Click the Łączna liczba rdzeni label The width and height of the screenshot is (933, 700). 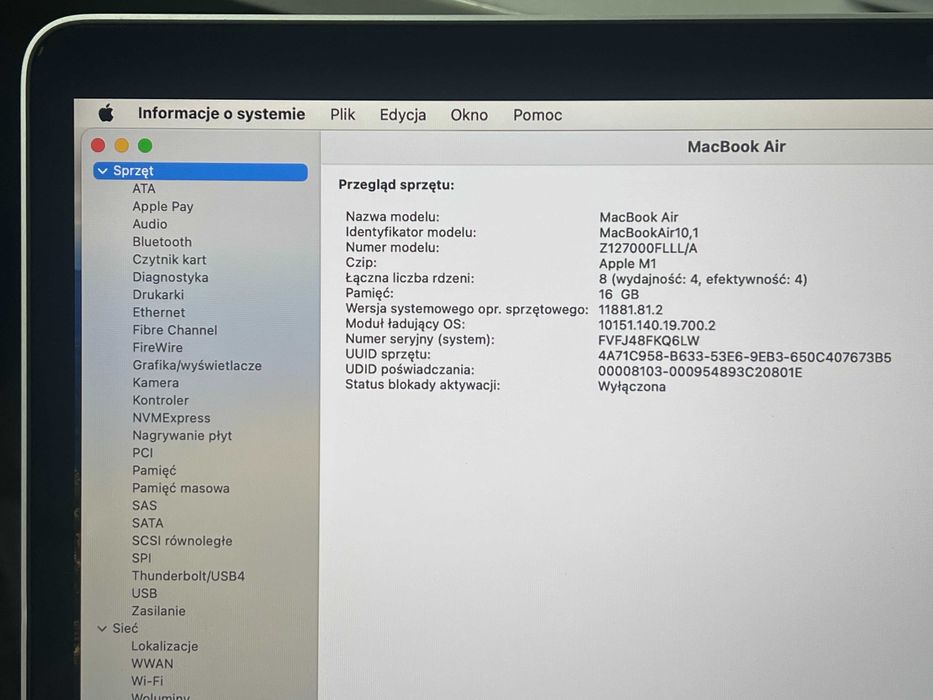coord(410,278)
